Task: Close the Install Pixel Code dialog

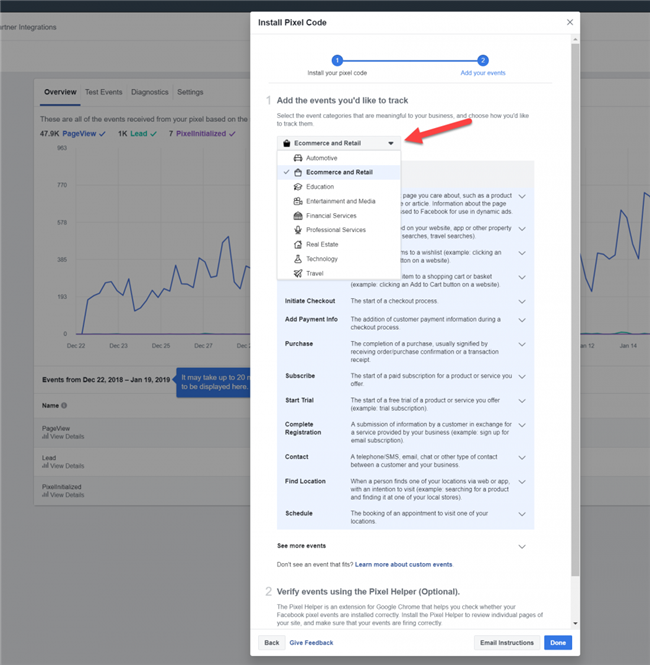Action: point(570,22)
